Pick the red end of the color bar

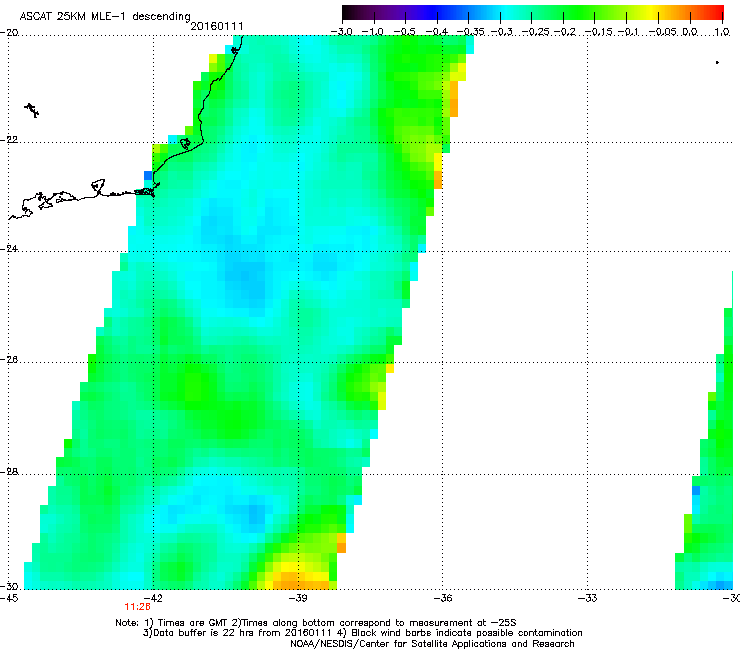click(717, 12)
